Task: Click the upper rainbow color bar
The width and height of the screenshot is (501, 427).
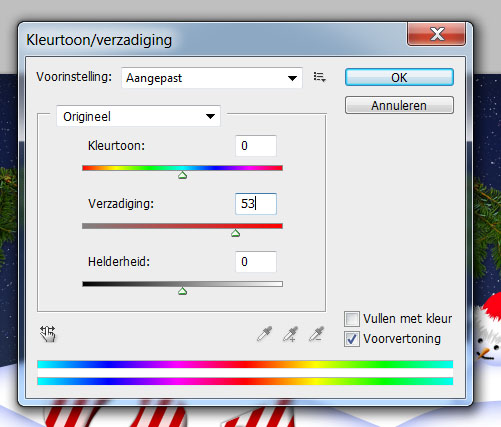Action: click(x=245, y=364)
